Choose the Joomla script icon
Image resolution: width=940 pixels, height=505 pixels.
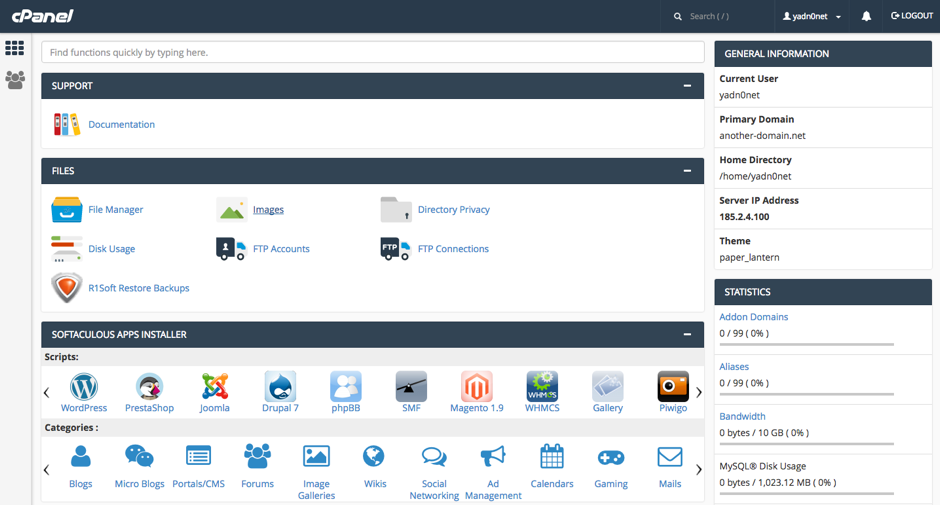(x=215, y=387)
